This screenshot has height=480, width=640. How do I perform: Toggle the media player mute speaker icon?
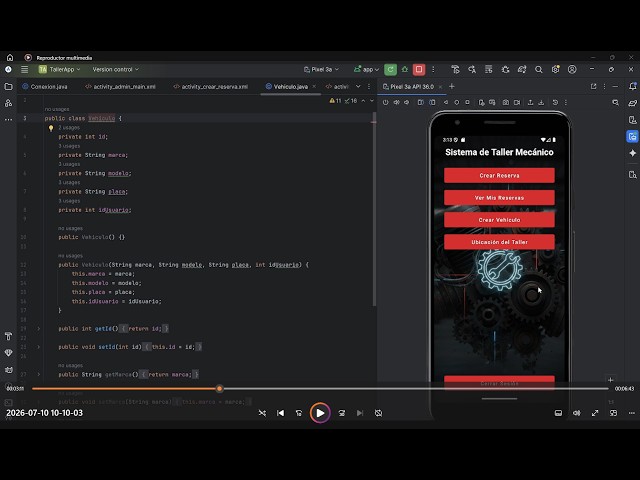click(577, 413)
